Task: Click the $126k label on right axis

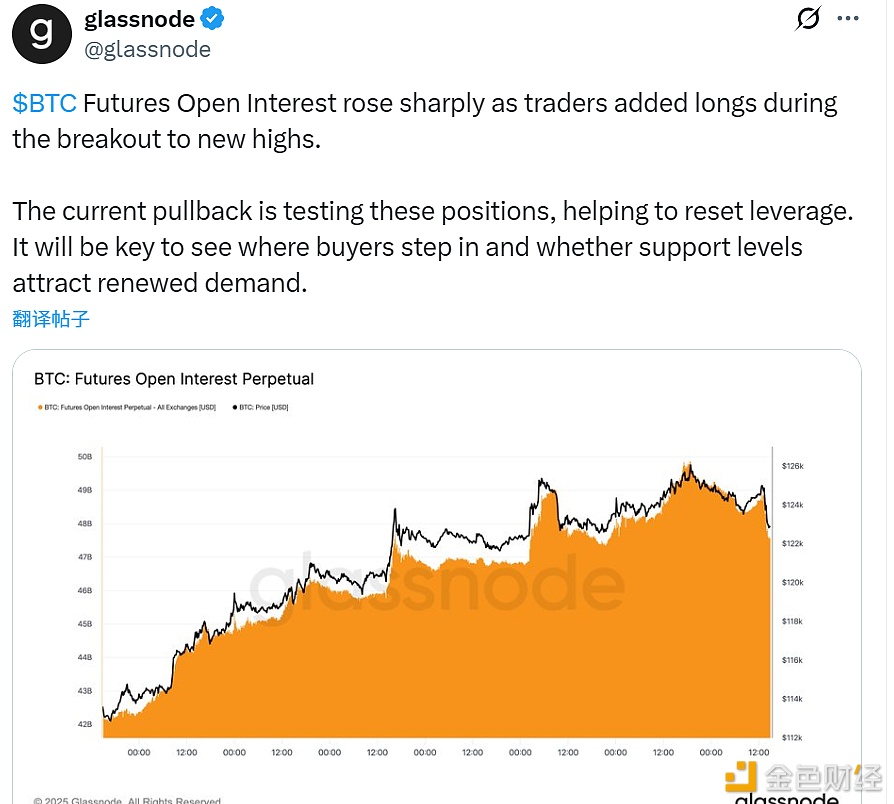Action: (792, 466)
